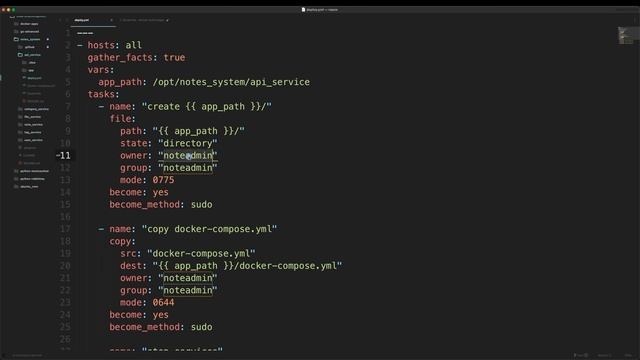Screen dimensions: 640x360
Task: Click the 'copy:' key on line 18
Action: (x=122, y=241)
